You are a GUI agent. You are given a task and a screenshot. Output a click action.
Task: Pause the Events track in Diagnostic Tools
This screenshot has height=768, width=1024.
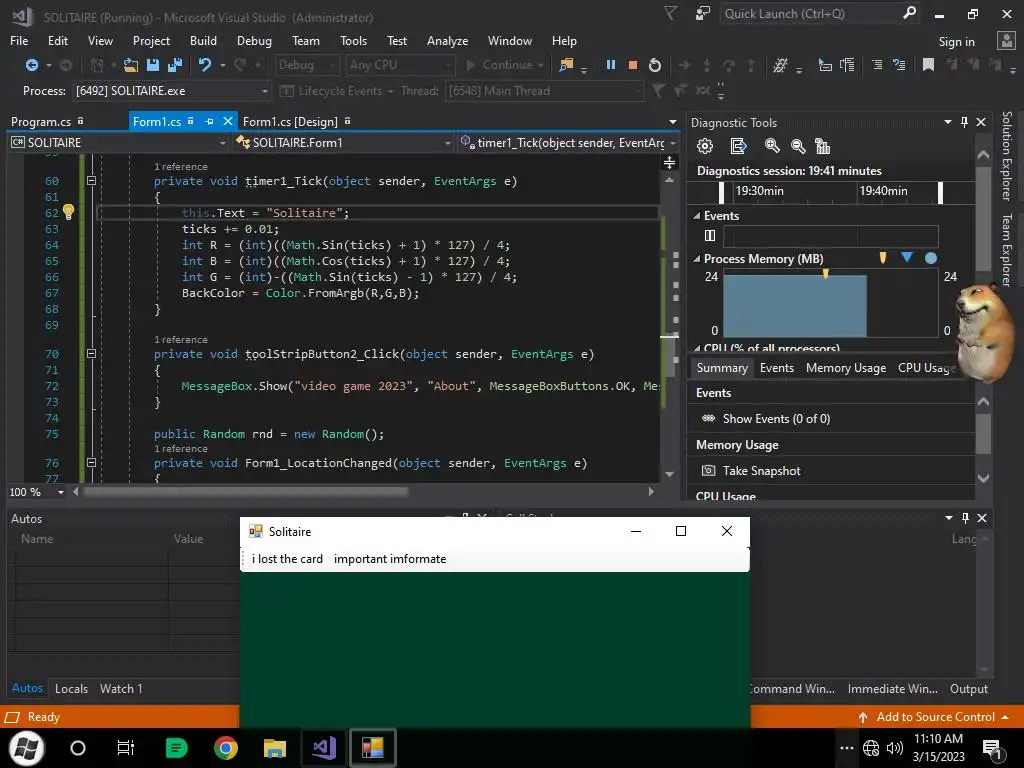(x=710, y=236)
